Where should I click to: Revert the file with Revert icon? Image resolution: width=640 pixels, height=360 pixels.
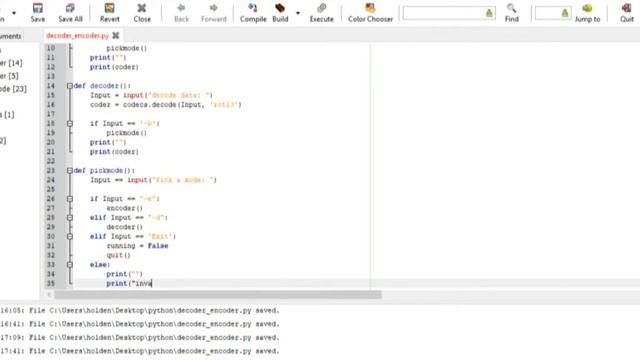coord(109,12)
